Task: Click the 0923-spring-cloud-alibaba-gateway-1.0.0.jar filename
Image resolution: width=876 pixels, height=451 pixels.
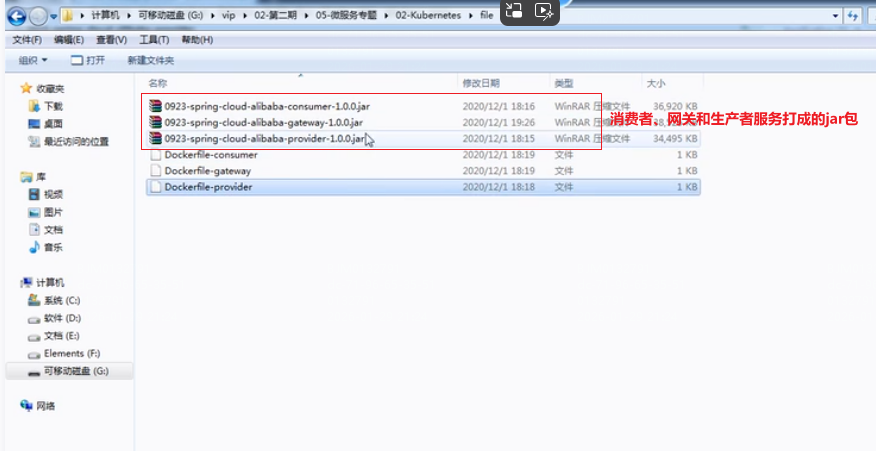Action: (x=264, y=122)
